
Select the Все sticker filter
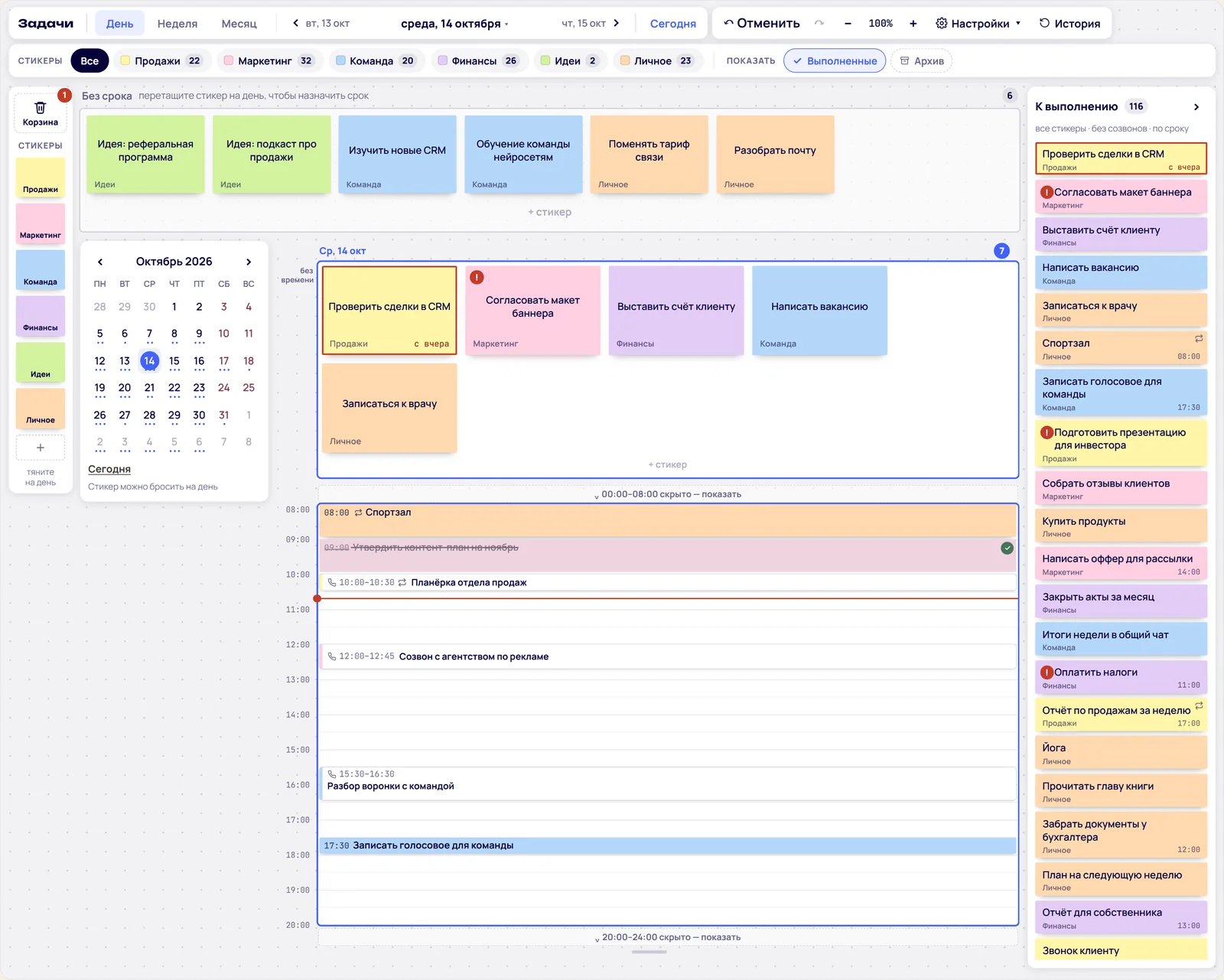[x=90, y=61]
